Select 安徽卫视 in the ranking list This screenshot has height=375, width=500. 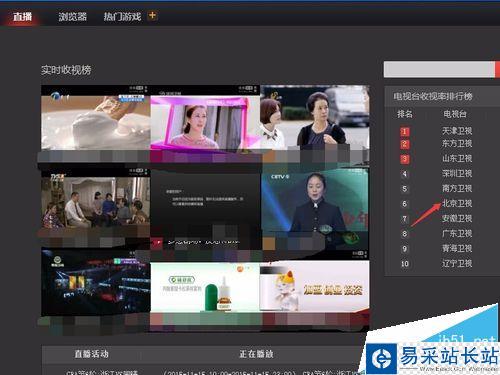click(x=457, y=218)
